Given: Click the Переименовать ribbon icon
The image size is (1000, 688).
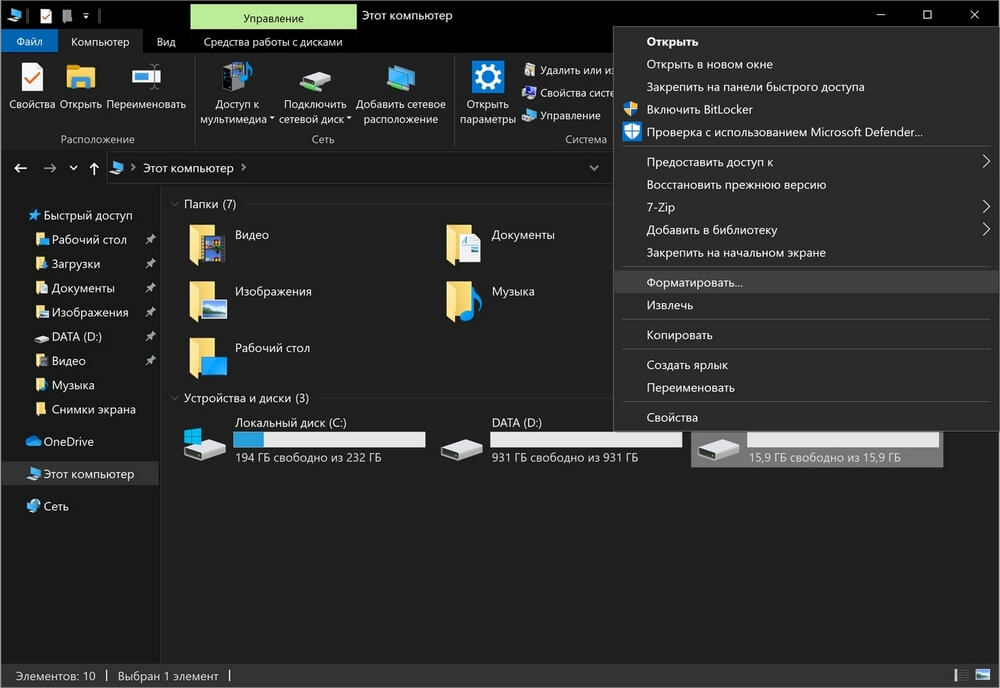Looking at the screenshot, I should (x=146, y=80).
